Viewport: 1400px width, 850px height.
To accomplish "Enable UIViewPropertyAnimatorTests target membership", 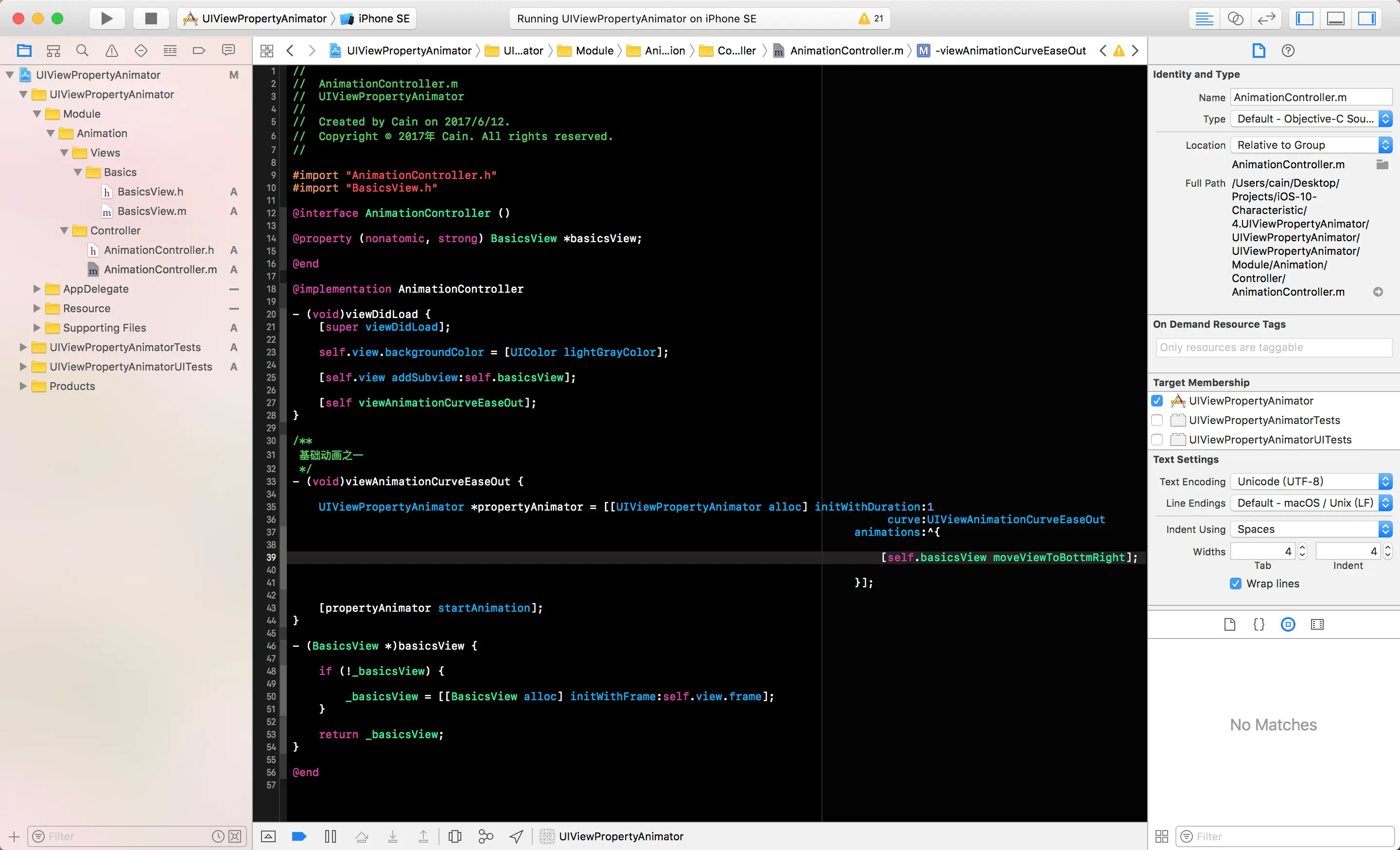I will point(1157,420).
